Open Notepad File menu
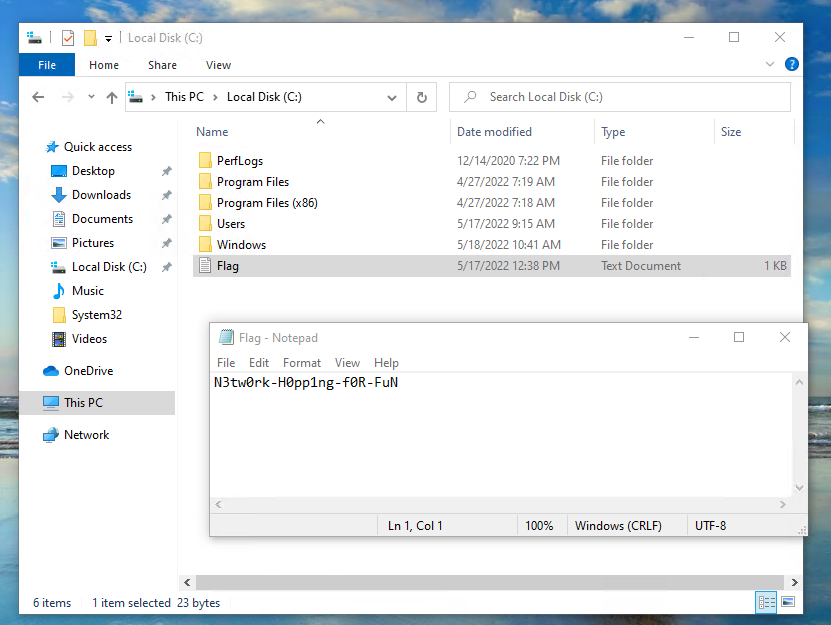 click(226, 363)
